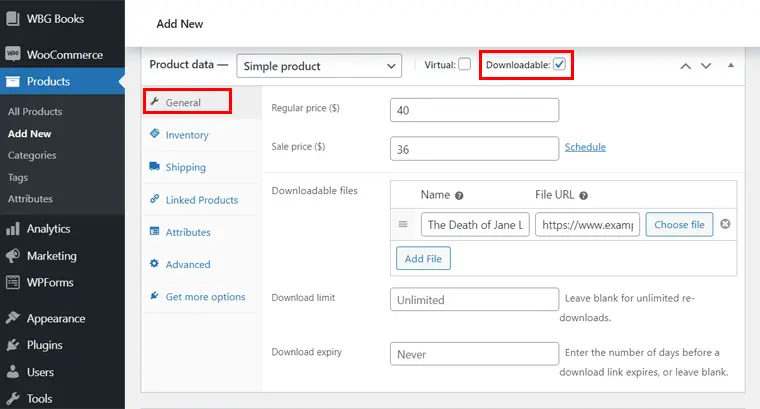
Task: Click the File URL input field
Action: [x=587, y=224]
